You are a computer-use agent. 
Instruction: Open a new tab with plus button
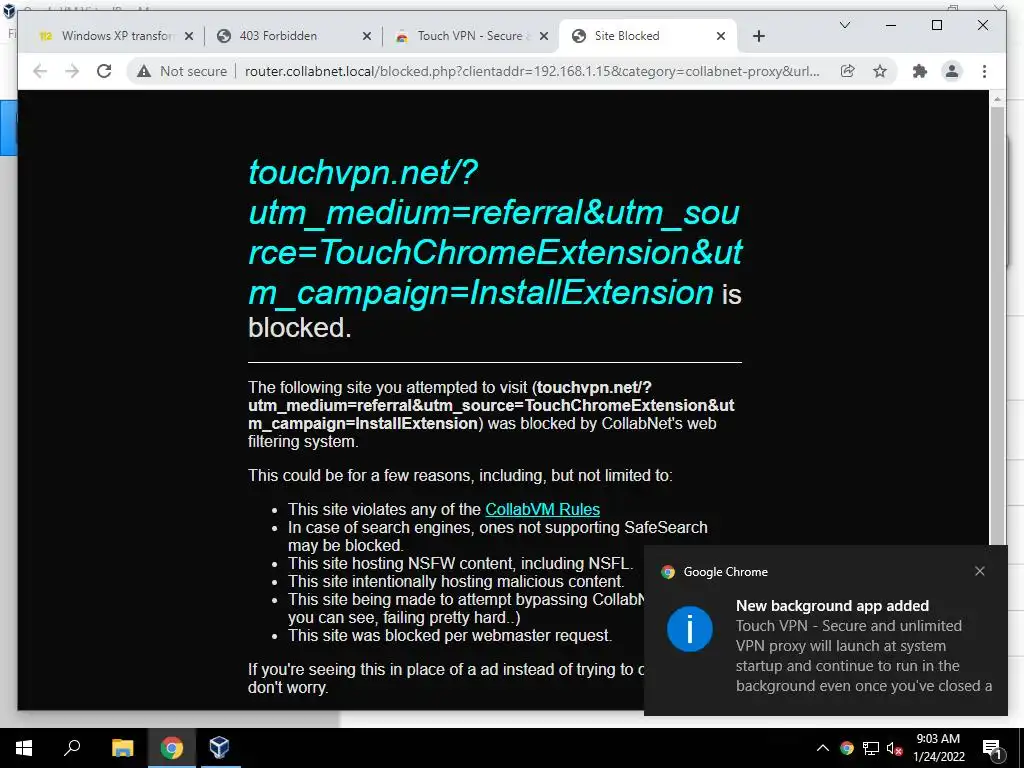pyautogui.click(x=758, y=36)
